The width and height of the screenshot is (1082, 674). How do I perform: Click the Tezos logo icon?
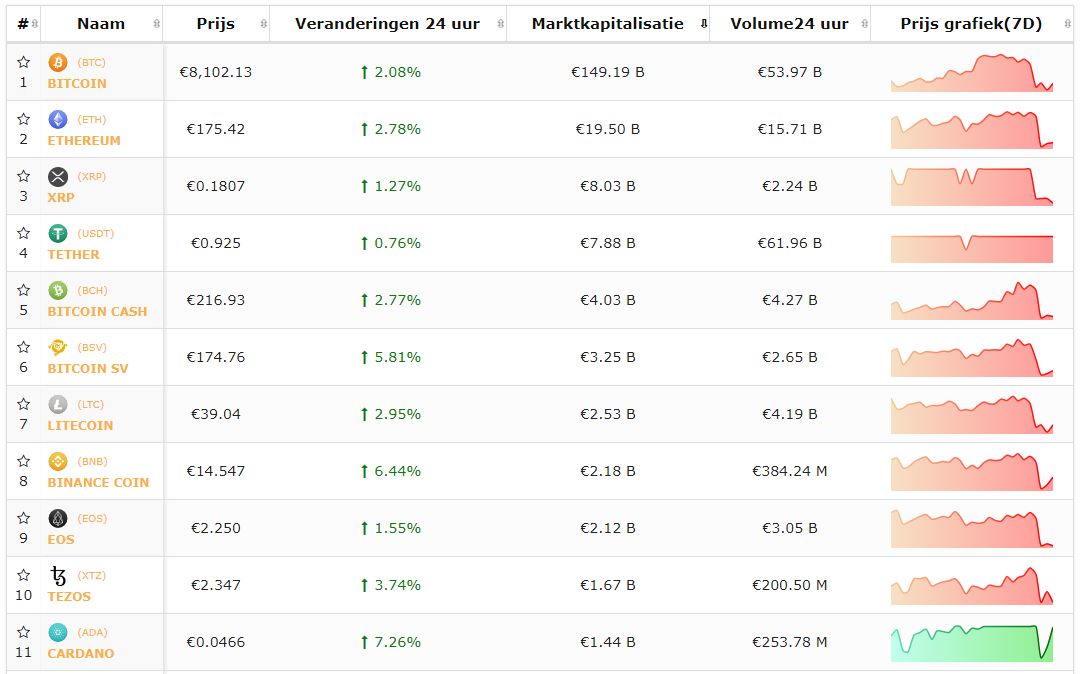pos(58,576)
